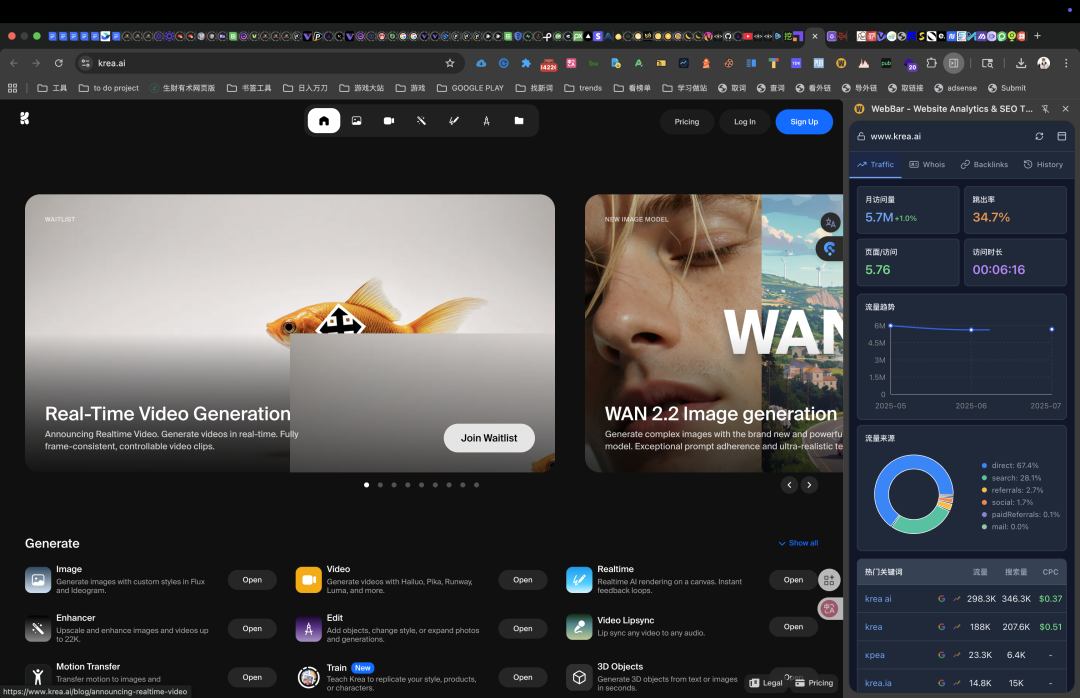The width and height of the screenshot is (1080, 698).
Task: Open the 'GOOGLE PLAY' bookmark folder
Action: pos(470,88)
